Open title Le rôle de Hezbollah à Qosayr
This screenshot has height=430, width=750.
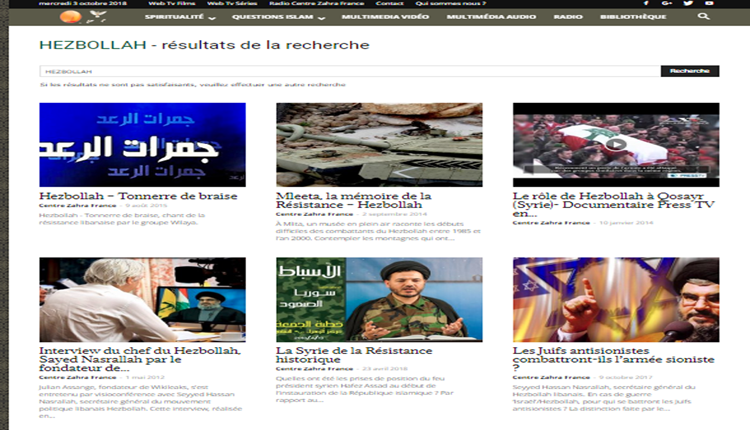coord(613,205)
